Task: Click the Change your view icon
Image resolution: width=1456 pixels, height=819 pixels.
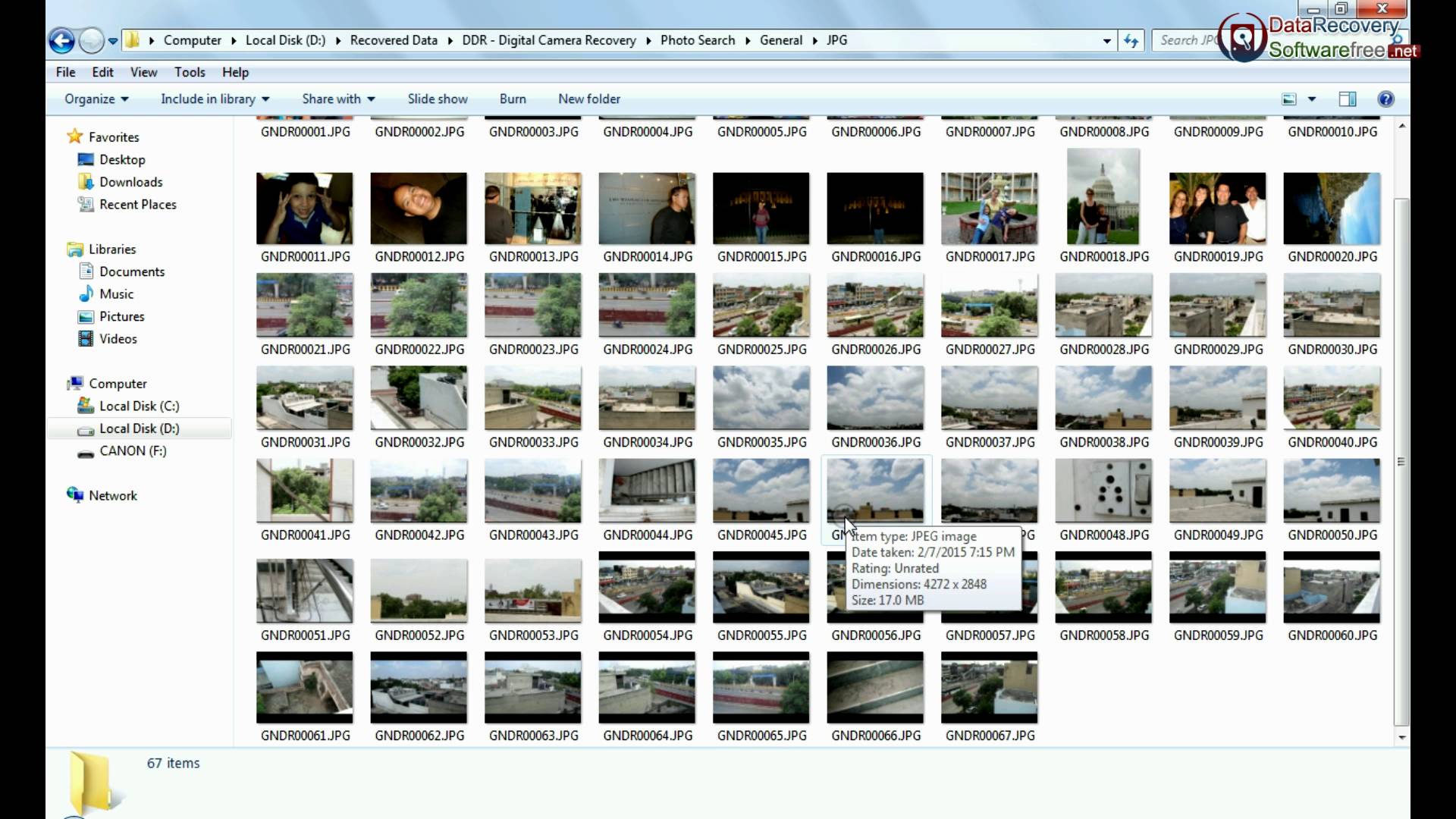Action: tap(1289, 99)
